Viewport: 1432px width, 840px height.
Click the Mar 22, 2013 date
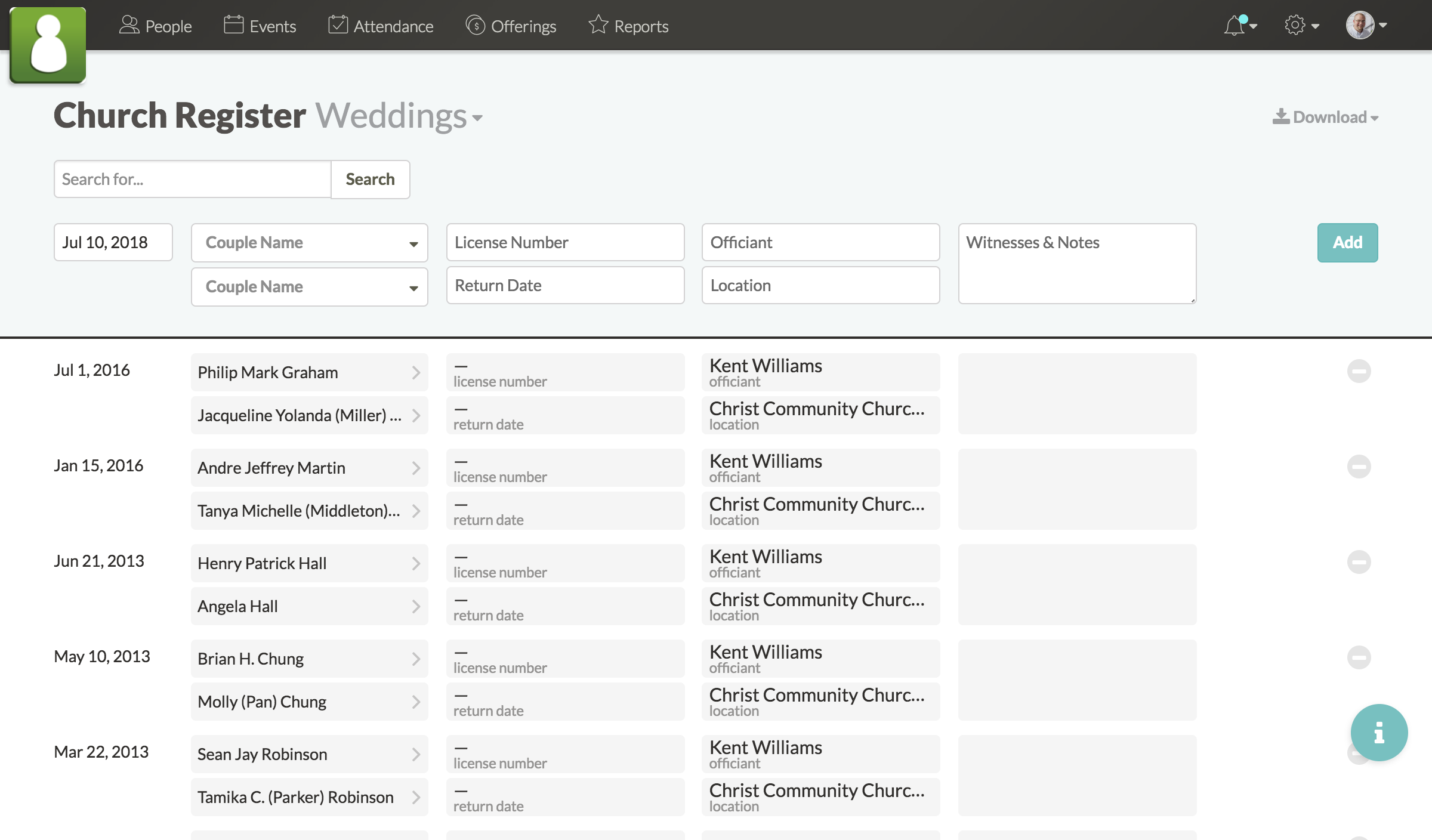tap(101, 752)
